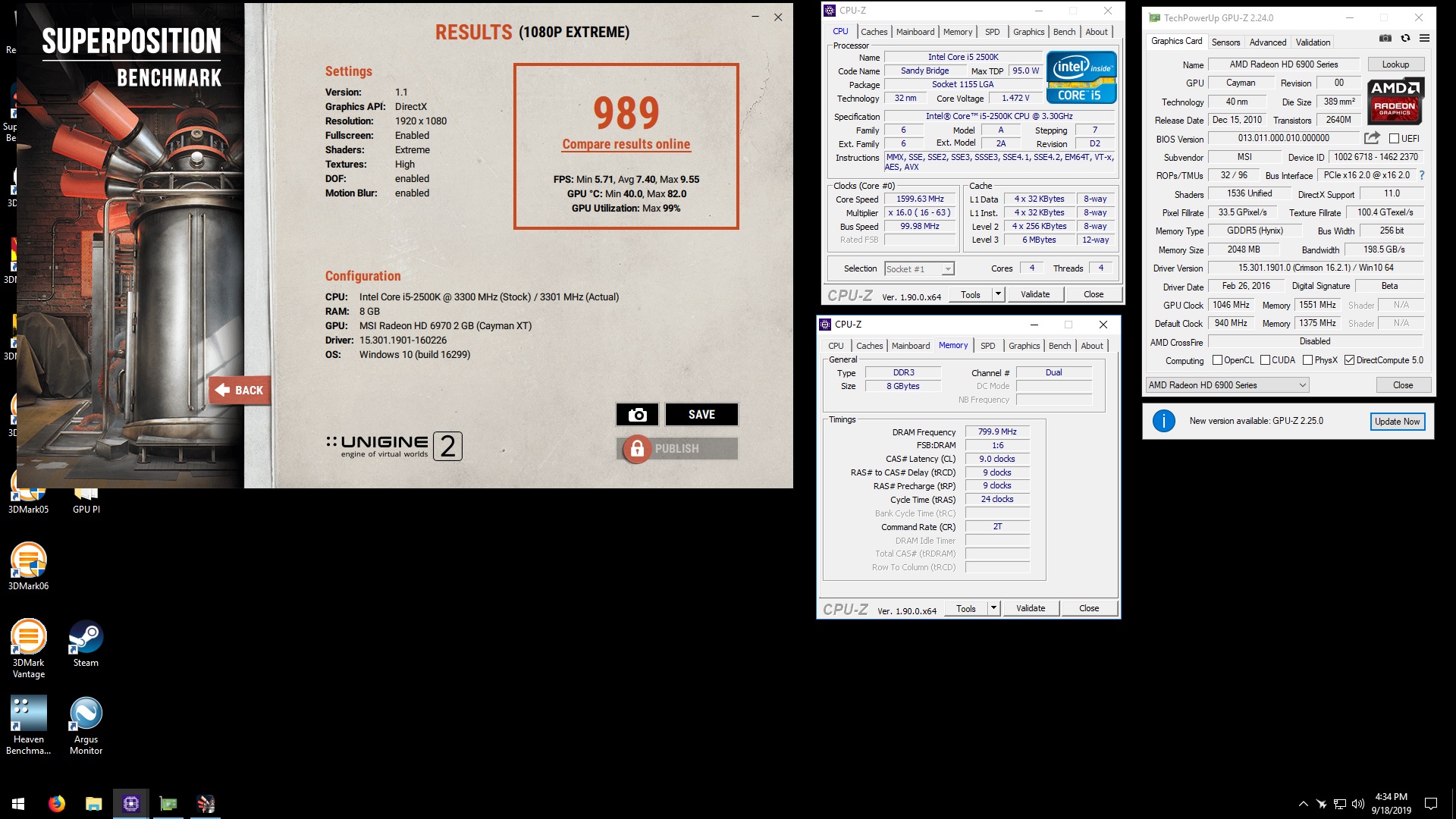Image resolution: width=1456 pixels, height=819 pixels.
Task: Click the Lookup button in GPU-Z
Action: [x=1395, y=64]
